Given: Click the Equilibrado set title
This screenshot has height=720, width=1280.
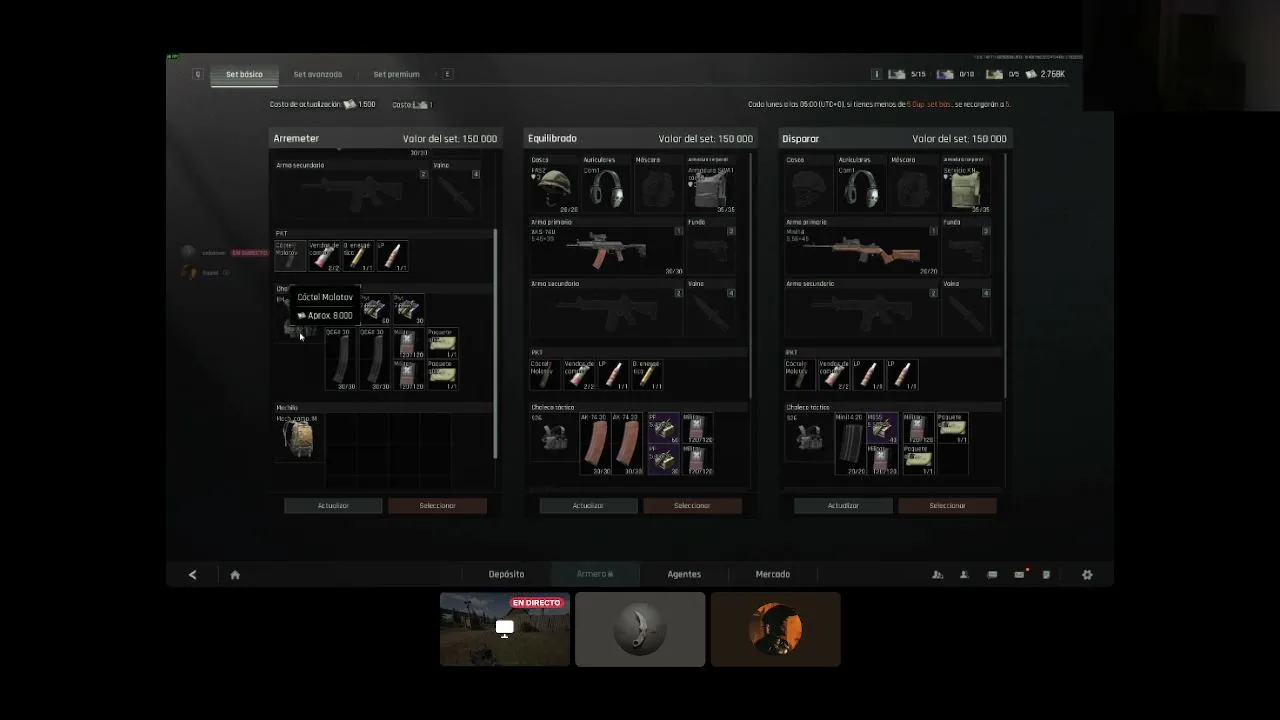Looking at the screenshot, I should [x=552, y=139].
